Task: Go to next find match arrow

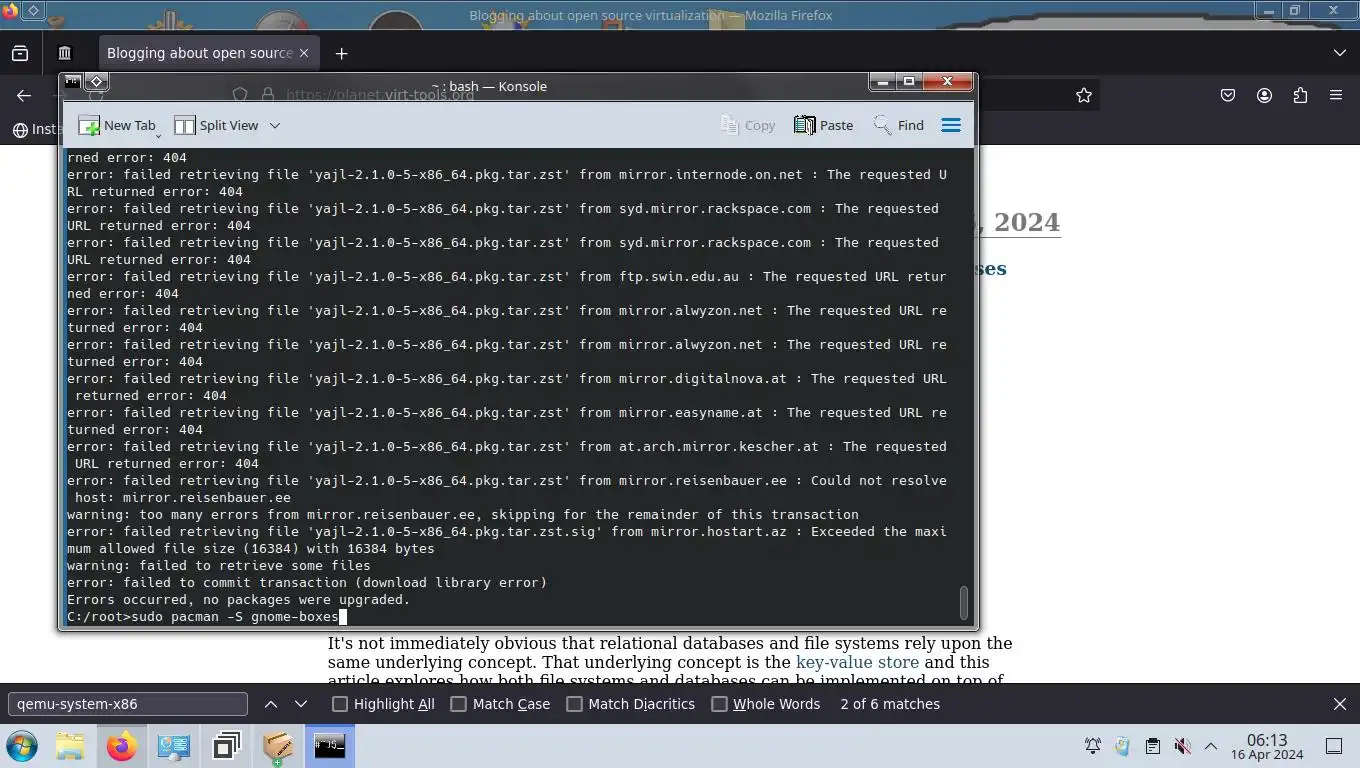Action: [x=301, y=704]
